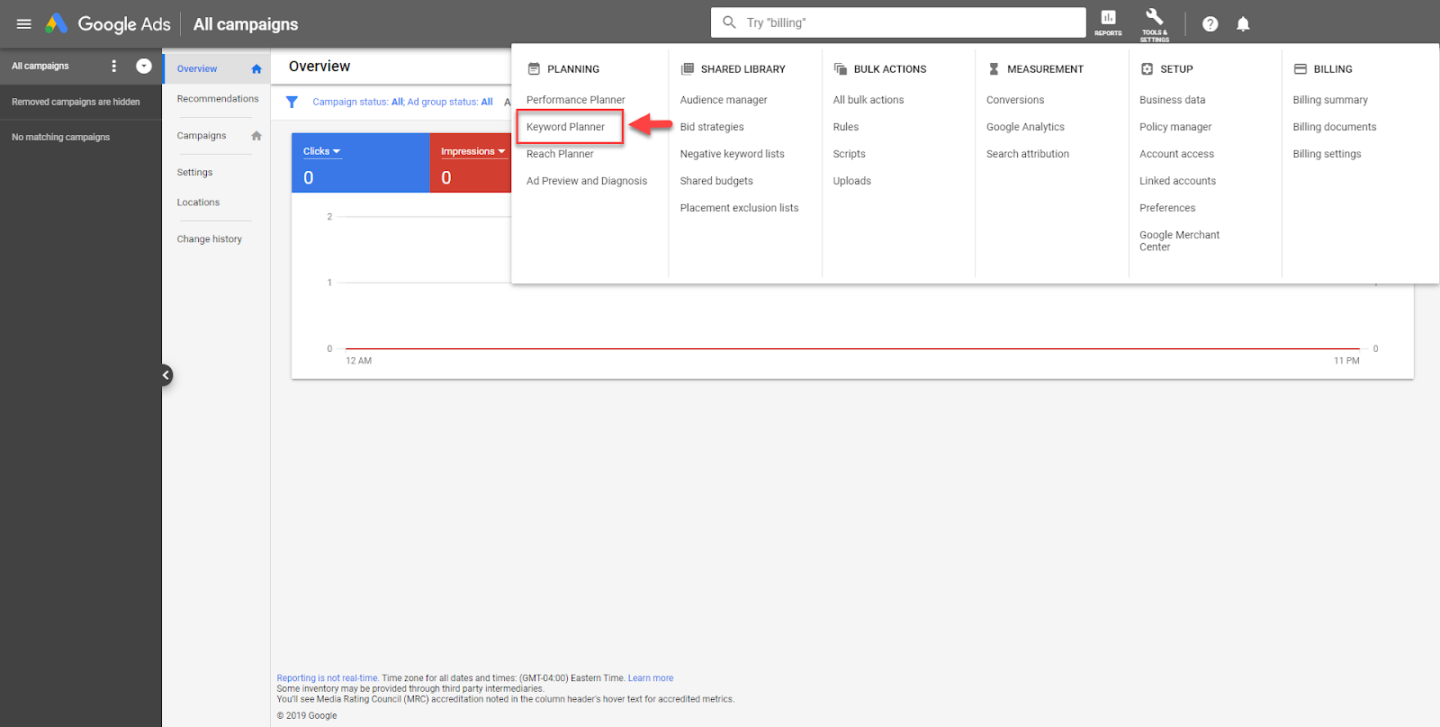Open Change history in side navigation
Image resolution: width=1440 pixels, height=727 pixels.
[x=209, y=239]
